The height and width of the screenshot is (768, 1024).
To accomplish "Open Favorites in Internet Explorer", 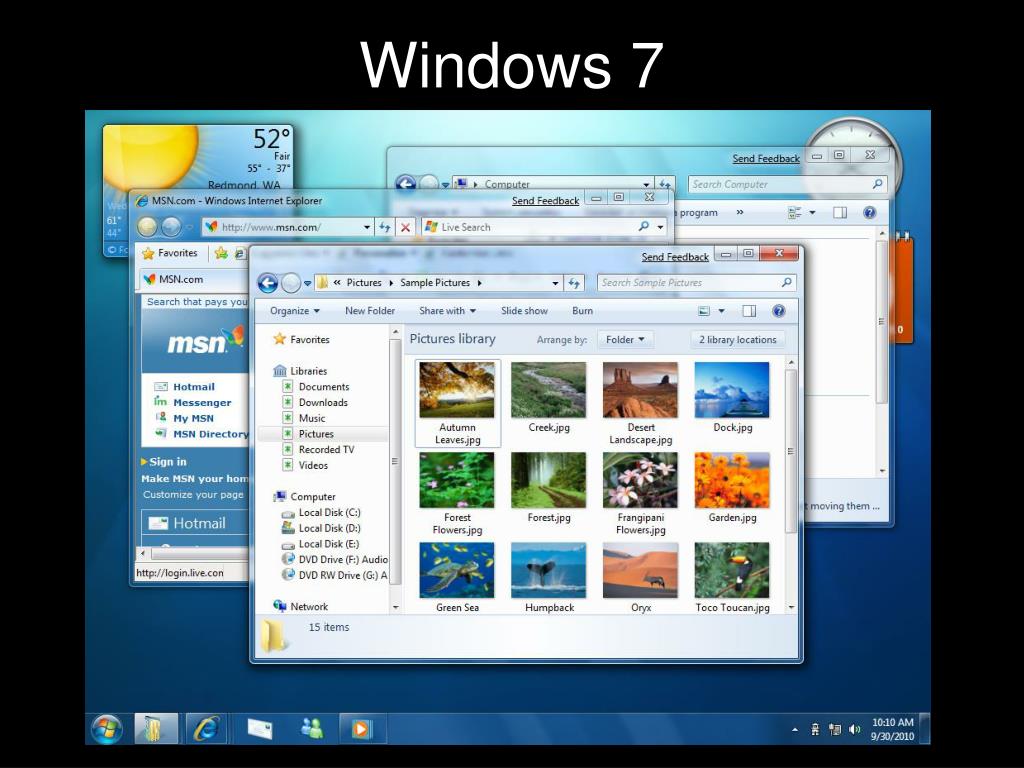I will [x=170, y=253].
